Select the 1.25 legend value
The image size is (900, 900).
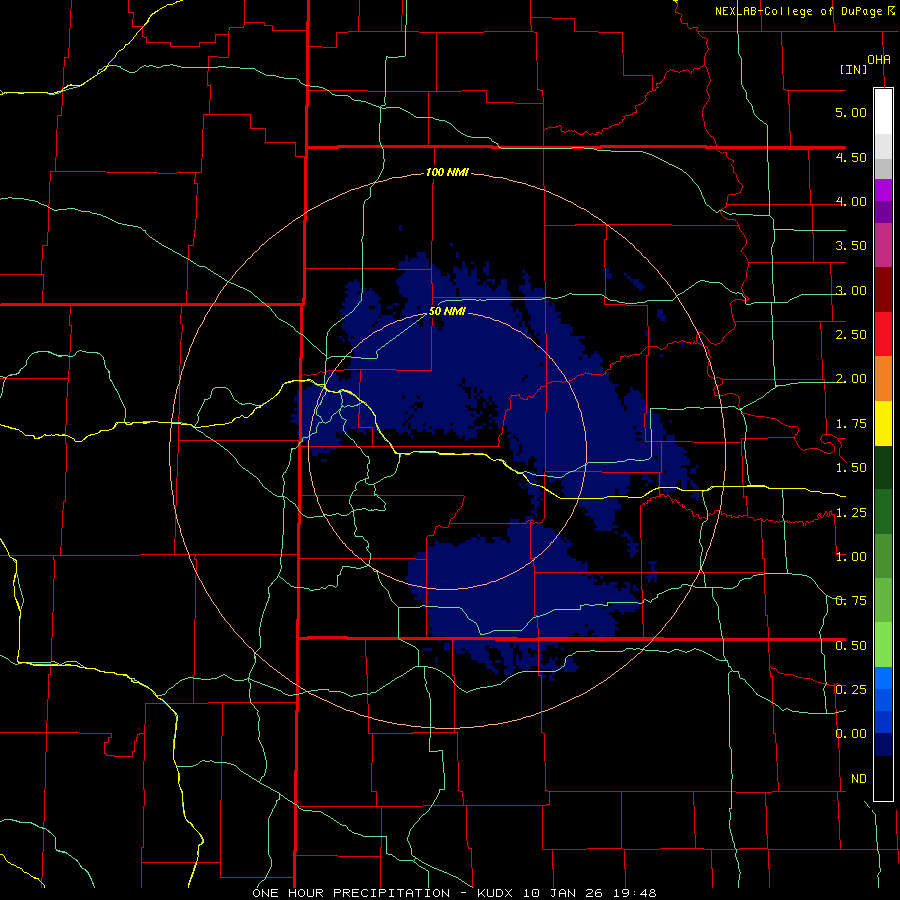pyautogui.click(x=851, y=513)
